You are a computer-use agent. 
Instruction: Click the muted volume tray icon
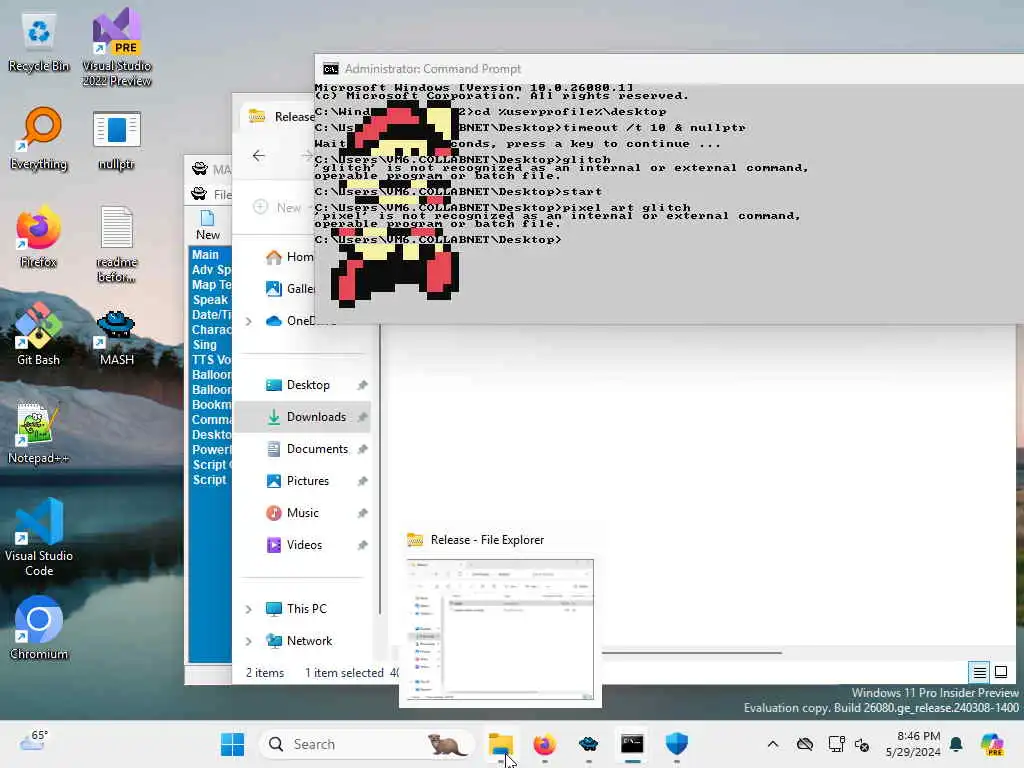(x=862, y=744)
